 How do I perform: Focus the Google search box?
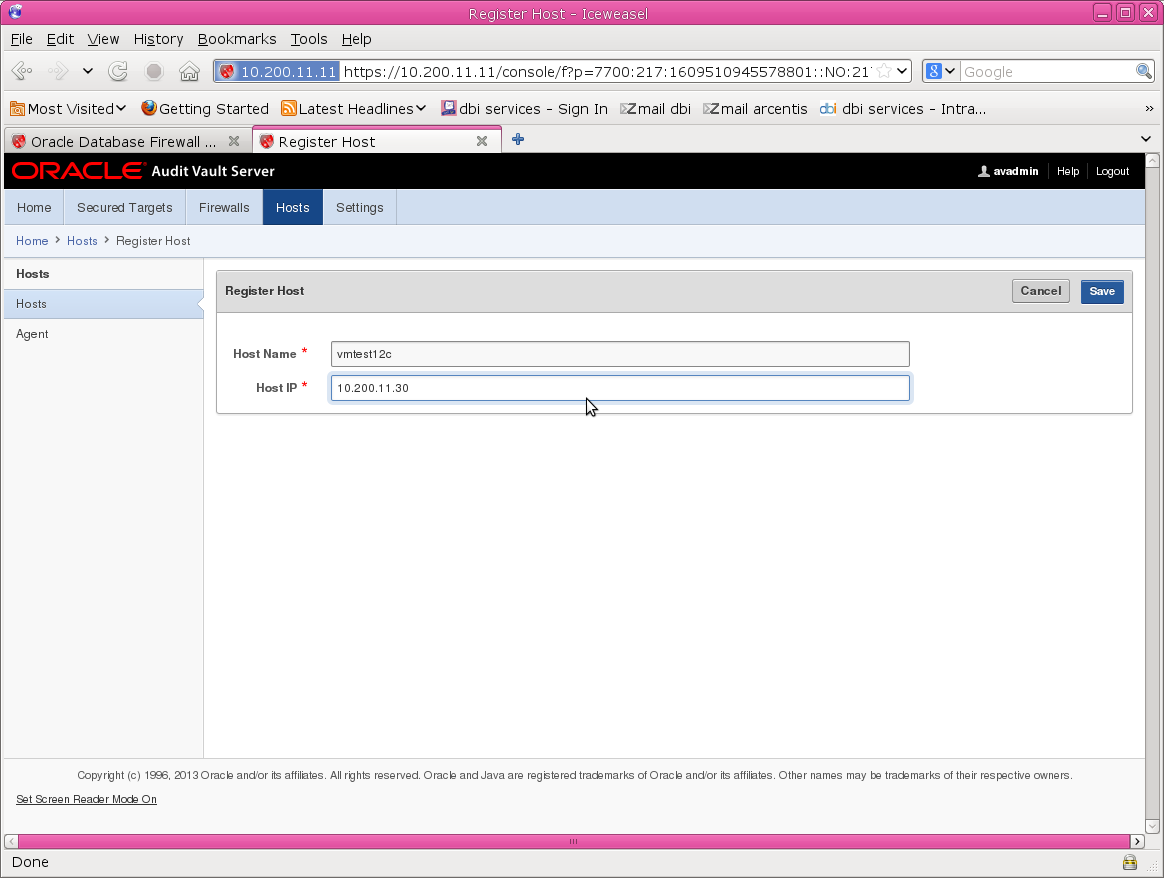[x=1047, y=71]
